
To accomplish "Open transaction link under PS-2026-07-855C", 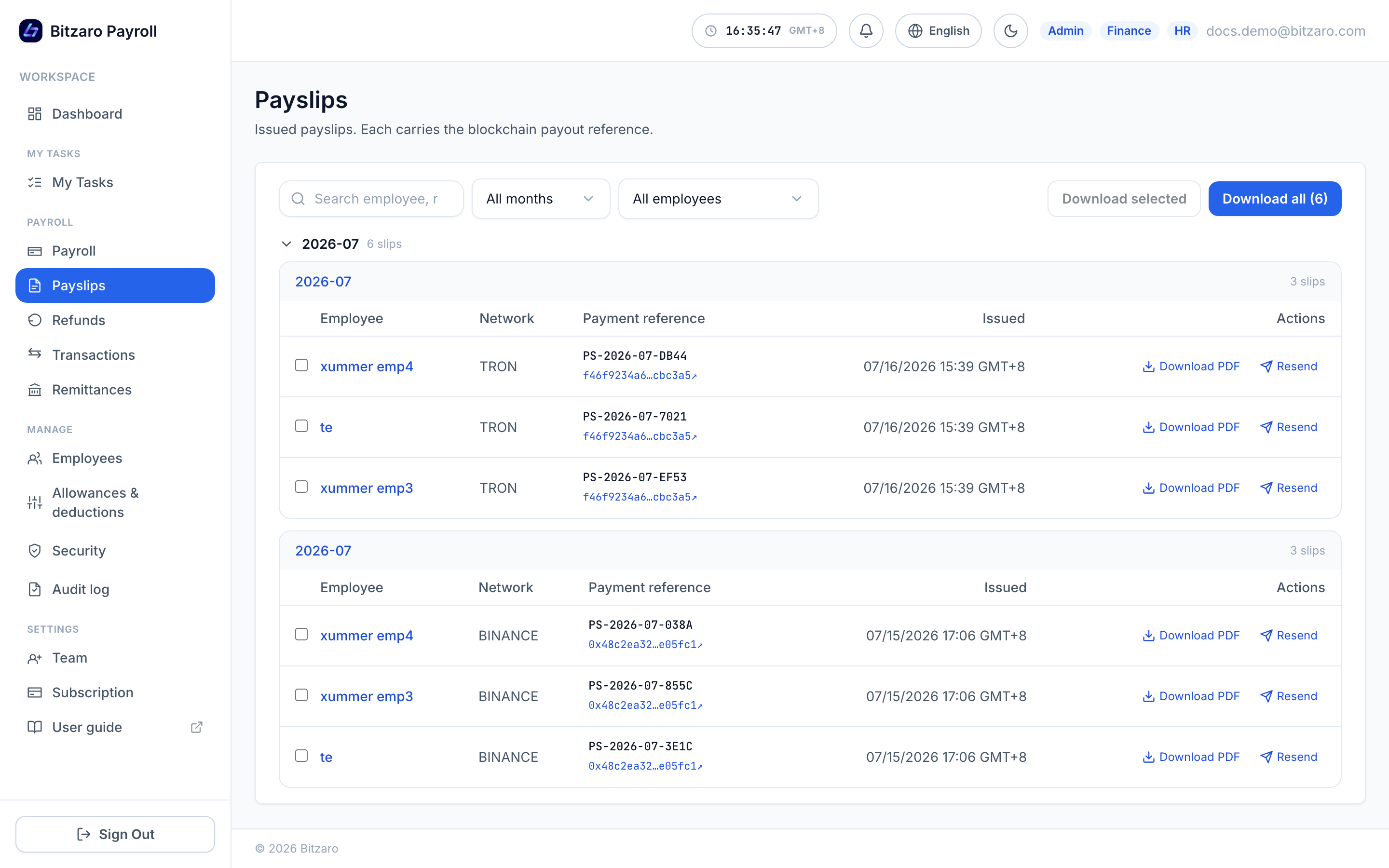I will (x=645, y=705).
